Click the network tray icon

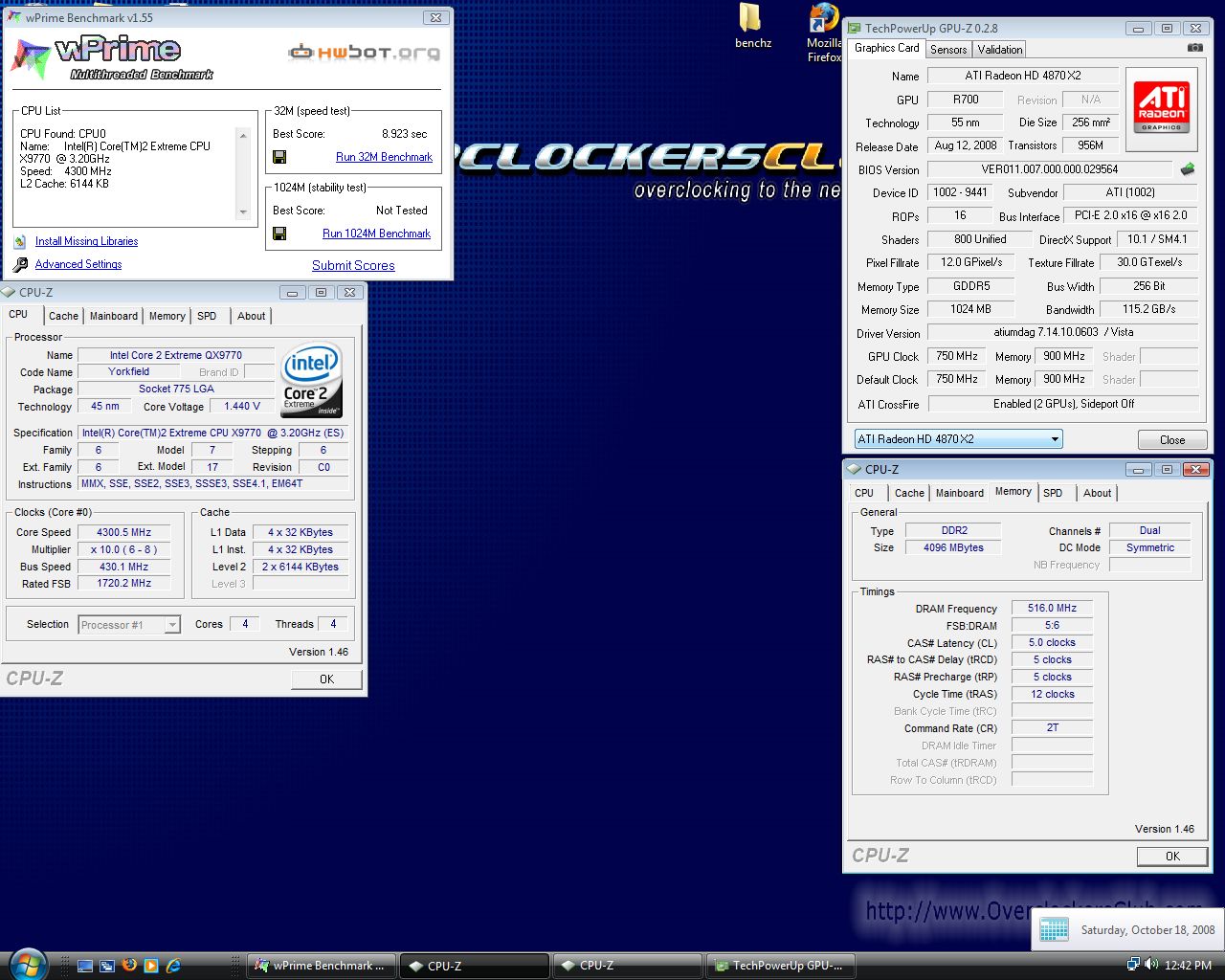1133,965
